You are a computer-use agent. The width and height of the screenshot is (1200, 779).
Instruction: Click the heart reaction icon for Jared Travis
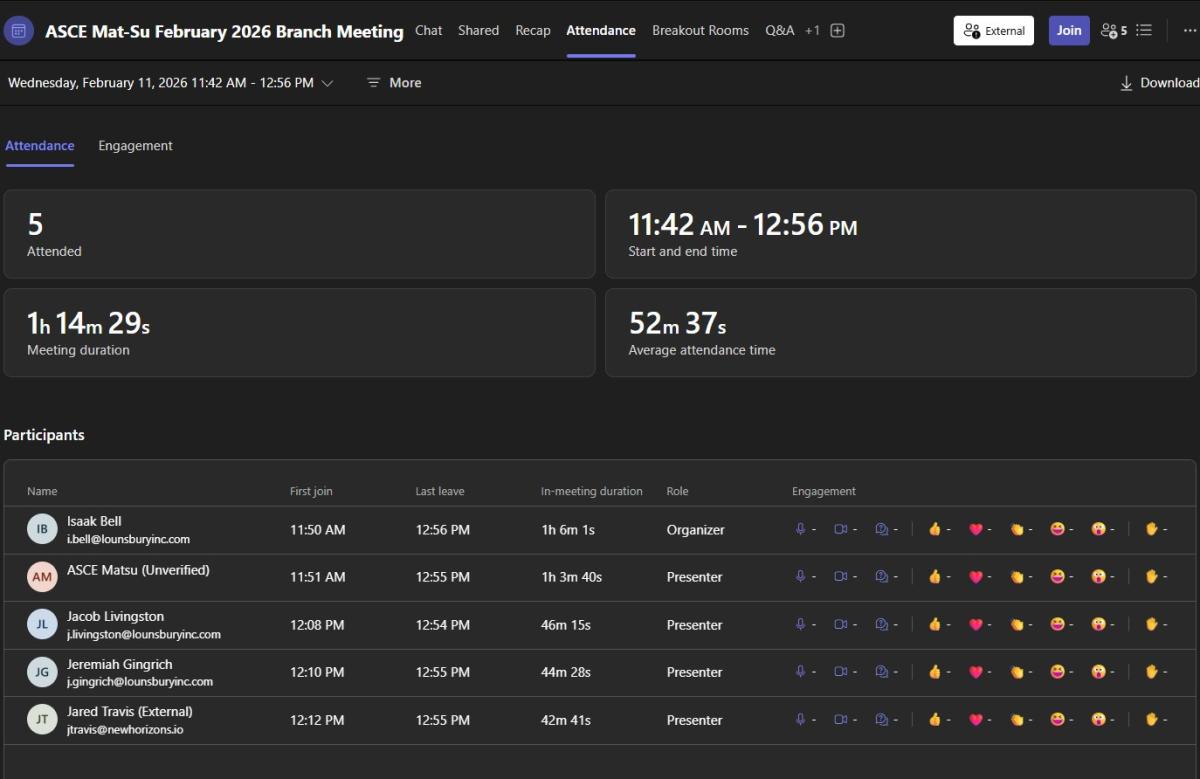tap(975, 719)
